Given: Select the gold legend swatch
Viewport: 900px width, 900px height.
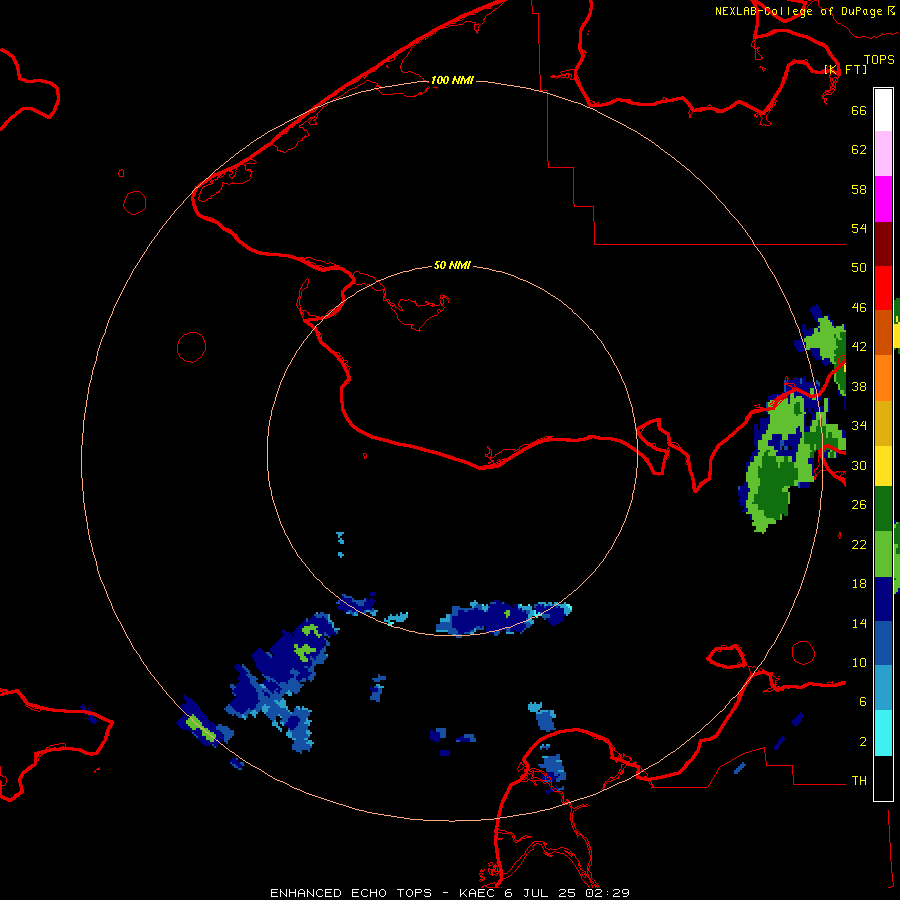Looking at the screenshot, I should click(x=883, y=424).
